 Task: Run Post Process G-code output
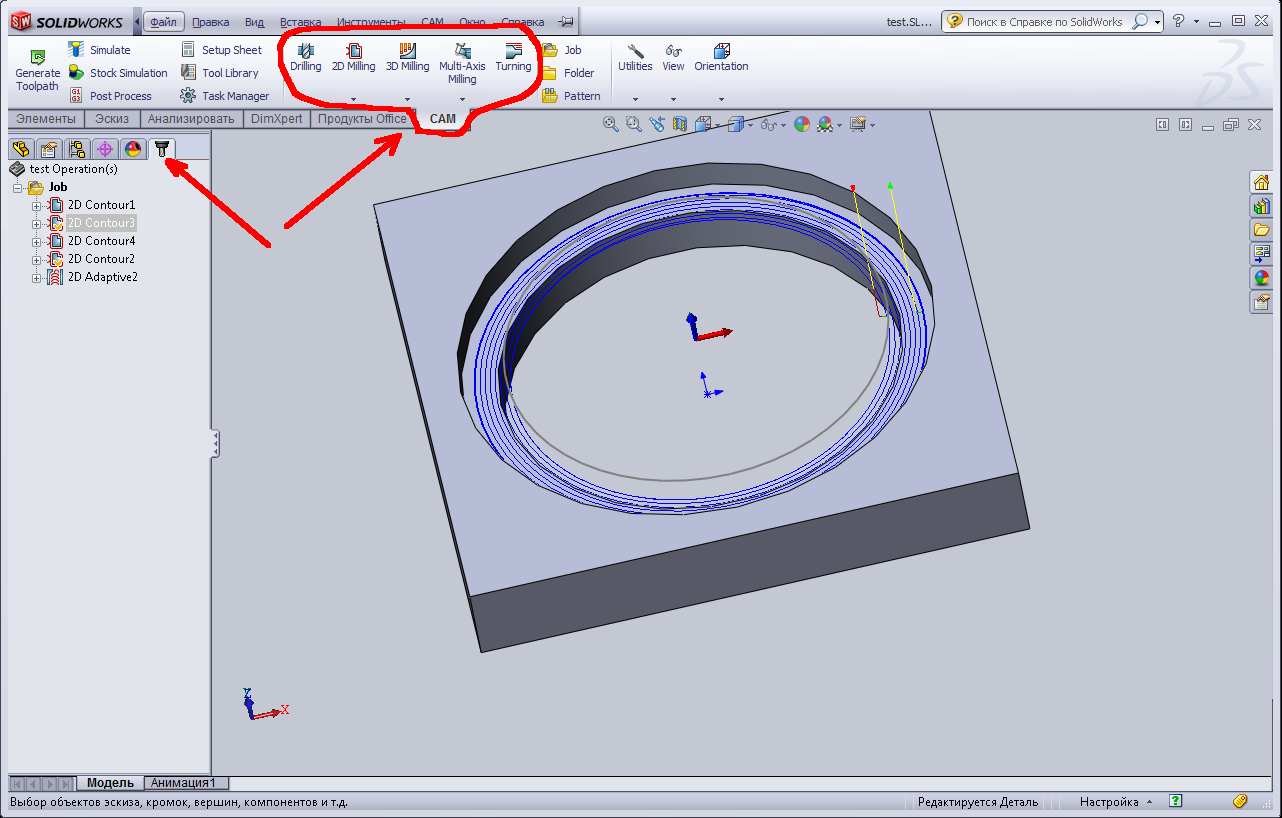109,96
